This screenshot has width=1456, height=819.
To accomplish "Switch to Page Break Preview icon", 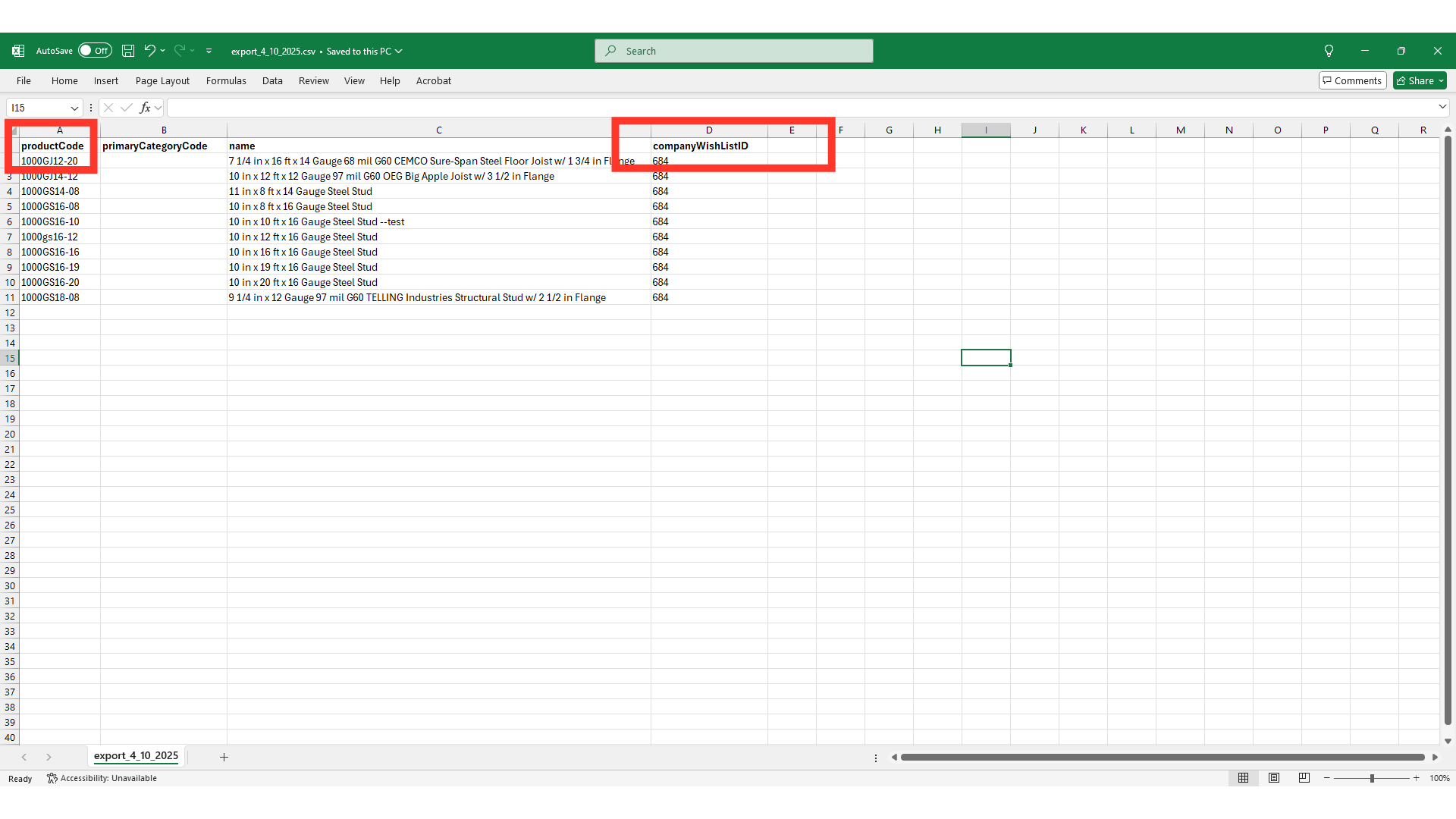I will (1304, 778).
